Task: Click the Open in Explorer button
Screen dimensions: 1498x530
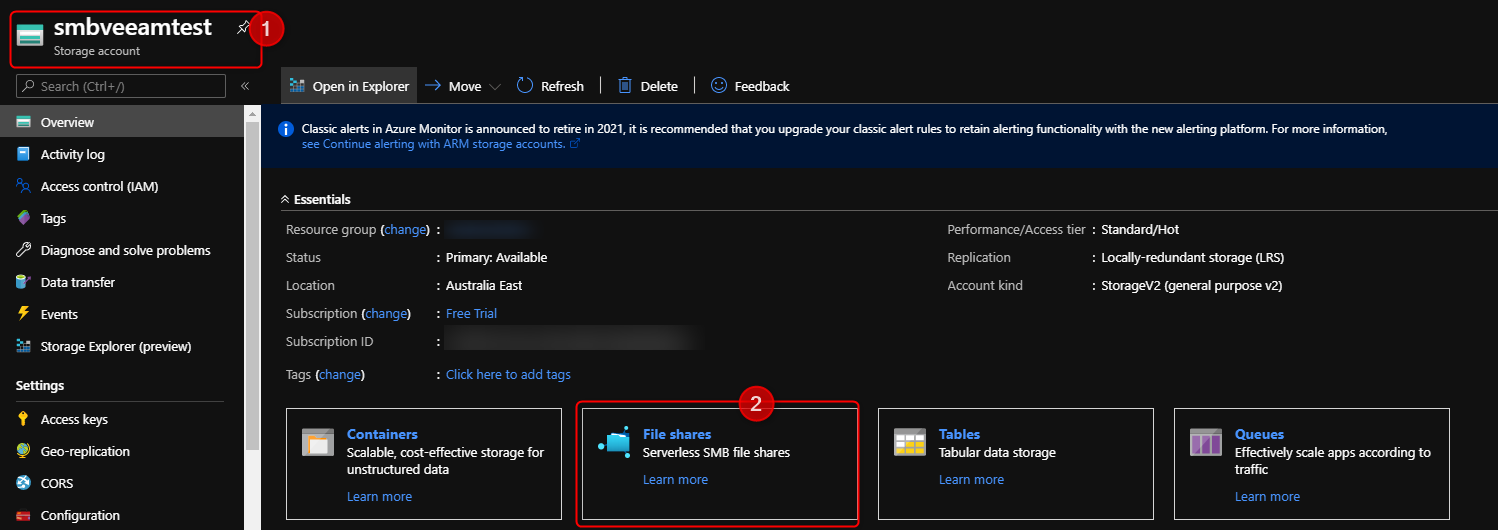Action: point(349,86)
